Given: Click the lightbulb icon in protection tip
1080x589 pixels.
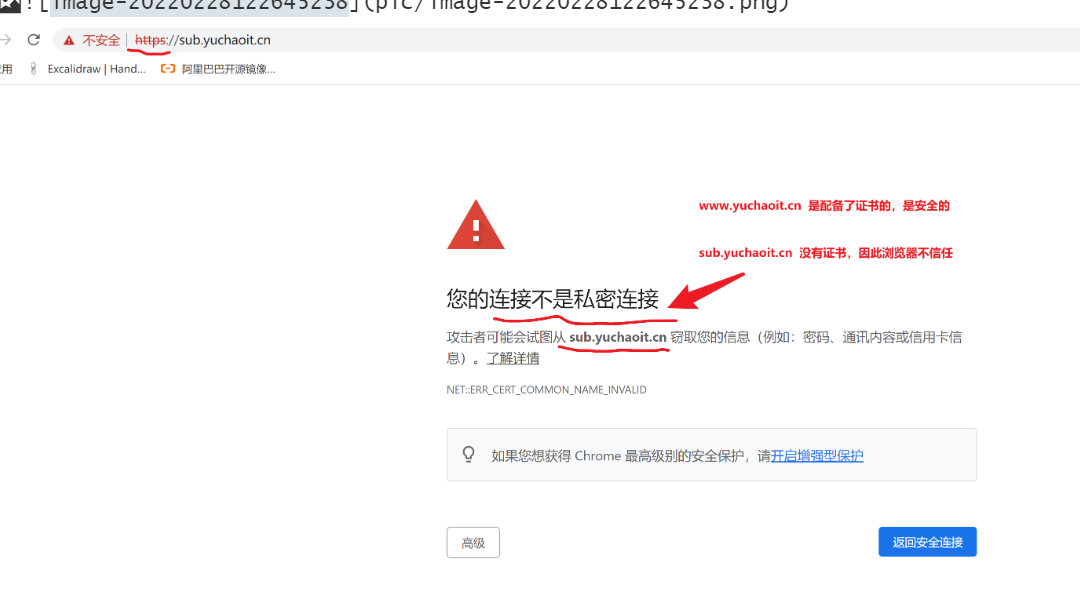Looking at the screenshot, I should coord(468,454).
